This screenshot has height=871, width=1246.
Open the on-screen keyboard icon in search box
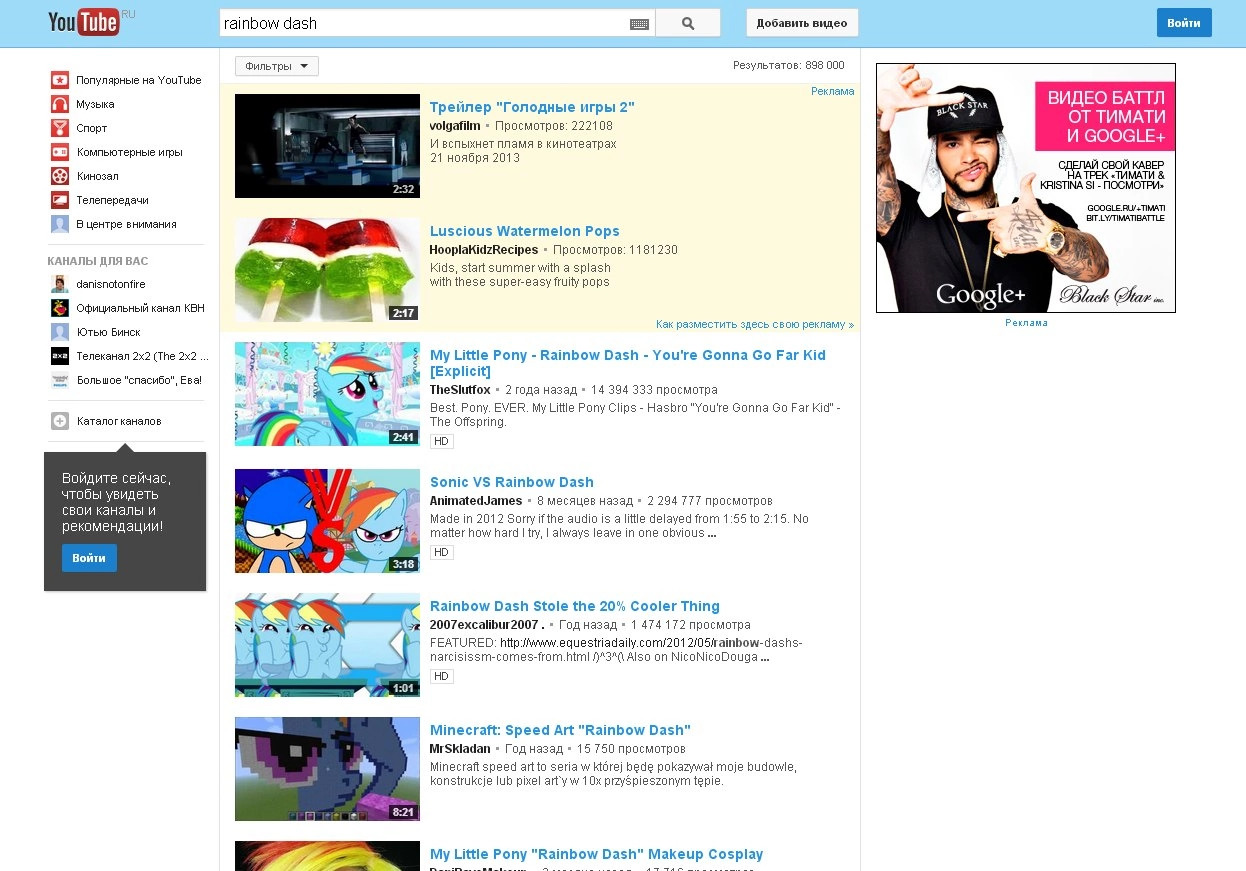(640, 24)
